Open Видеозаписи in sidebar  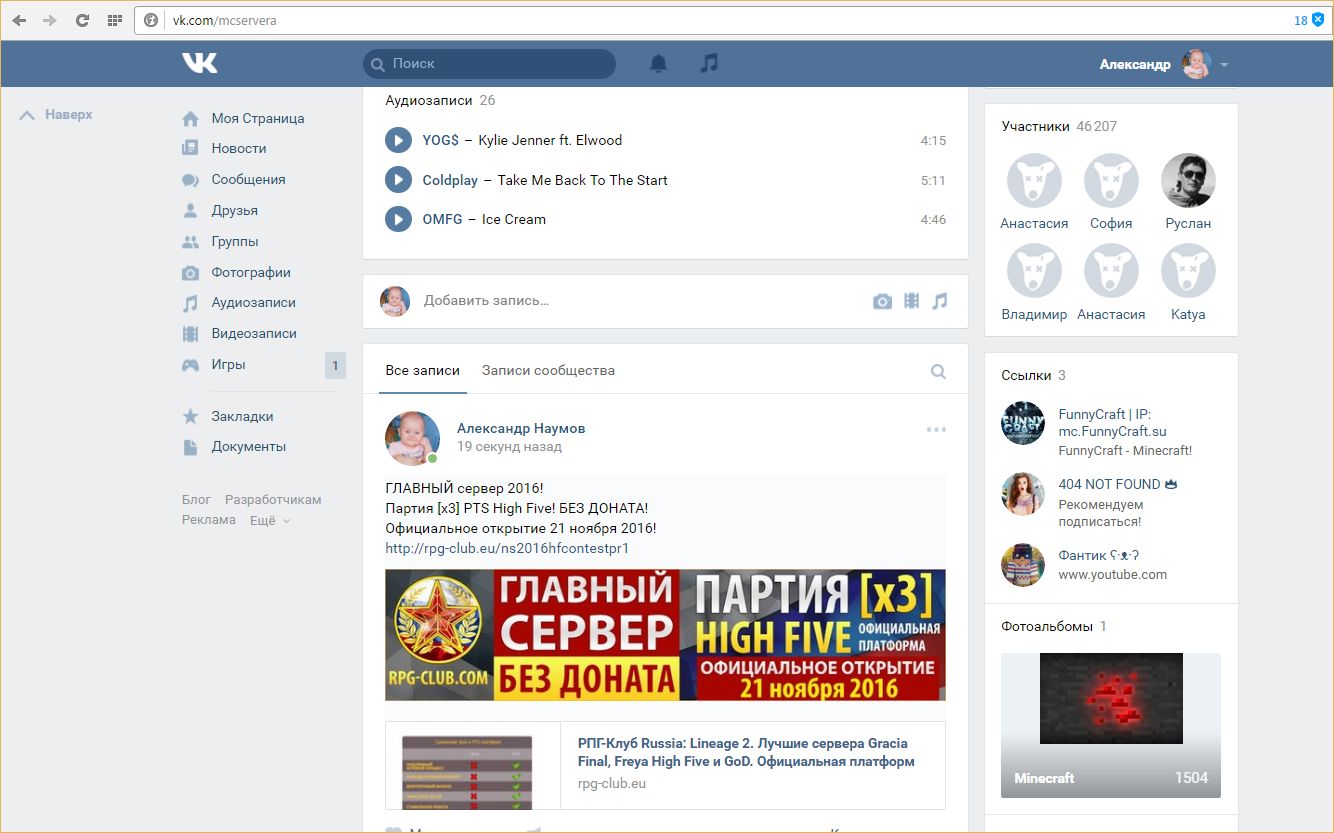click(x=254, y=333)
